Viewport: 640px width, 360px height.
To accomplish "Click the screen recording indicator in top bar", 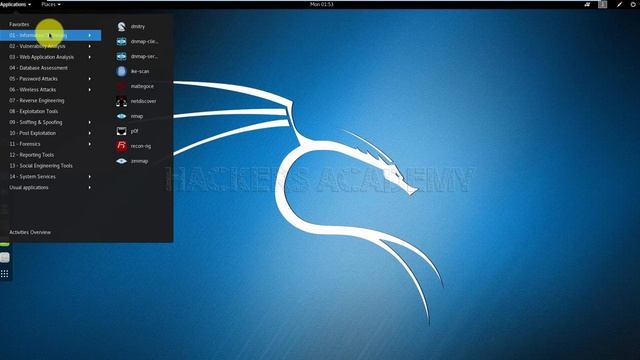I will (x=587, y=4).
